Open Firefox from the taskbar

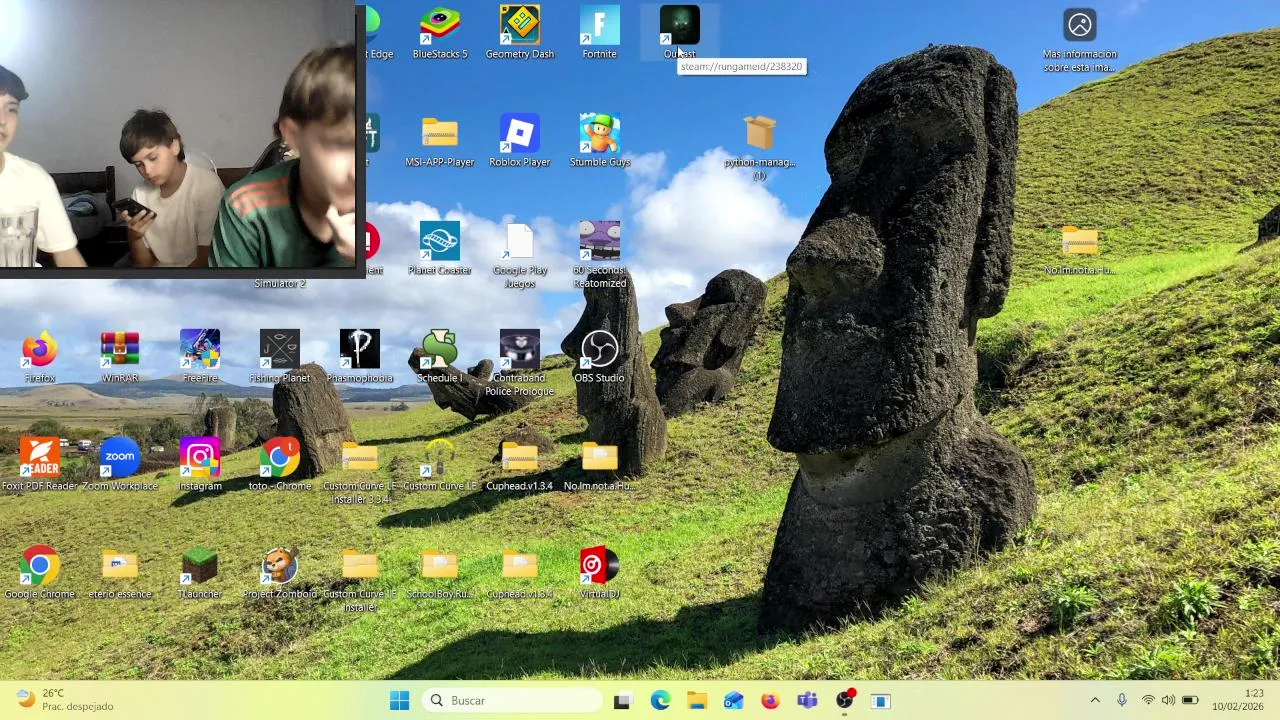point(770,700)
